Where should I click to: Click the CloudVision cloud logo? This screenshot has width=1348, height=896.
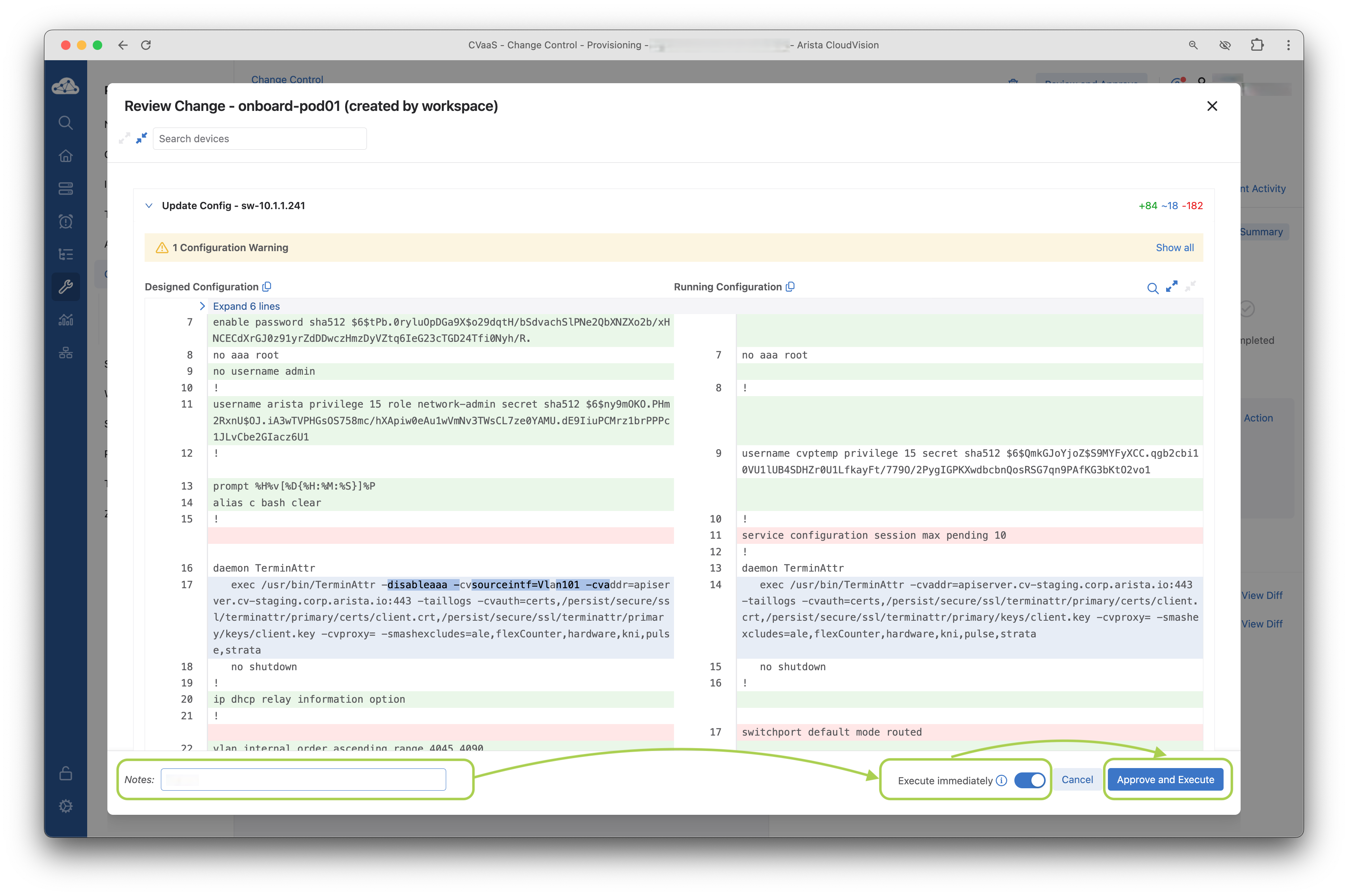(66, 86)
